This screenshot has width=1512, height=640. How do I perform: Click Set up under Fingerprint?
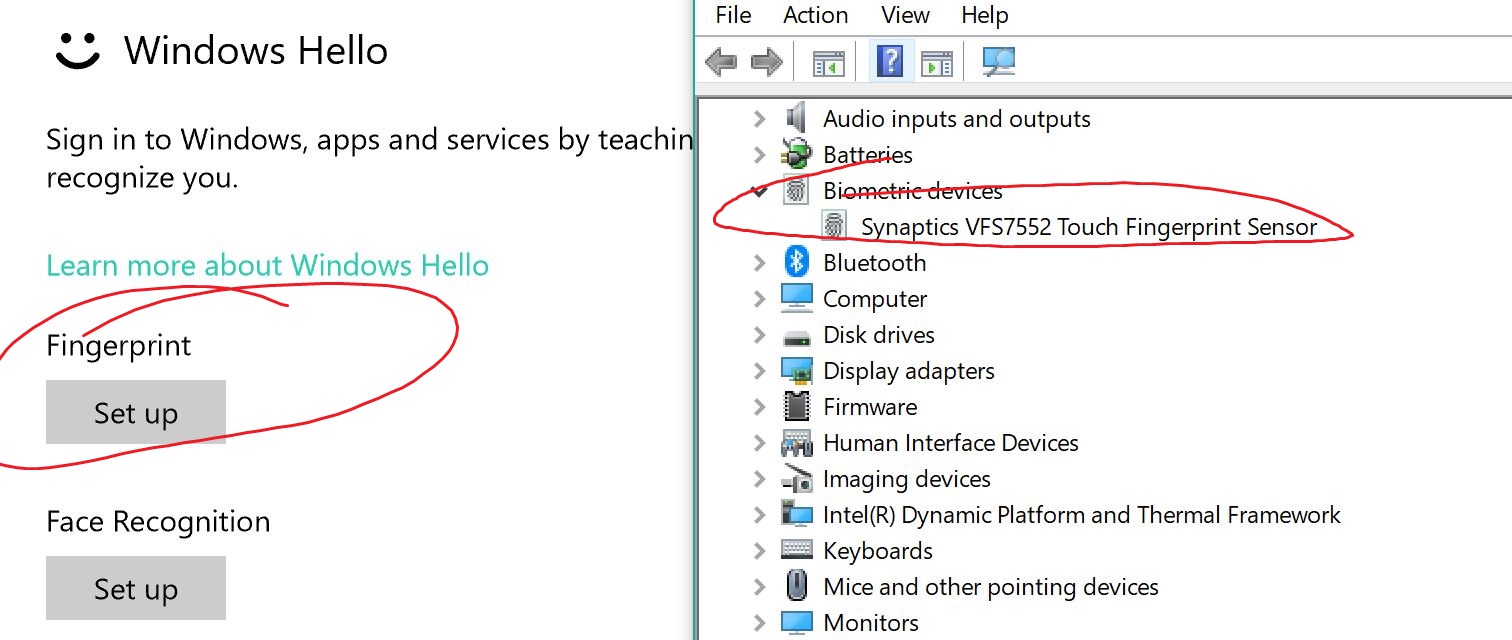point(136,412)
